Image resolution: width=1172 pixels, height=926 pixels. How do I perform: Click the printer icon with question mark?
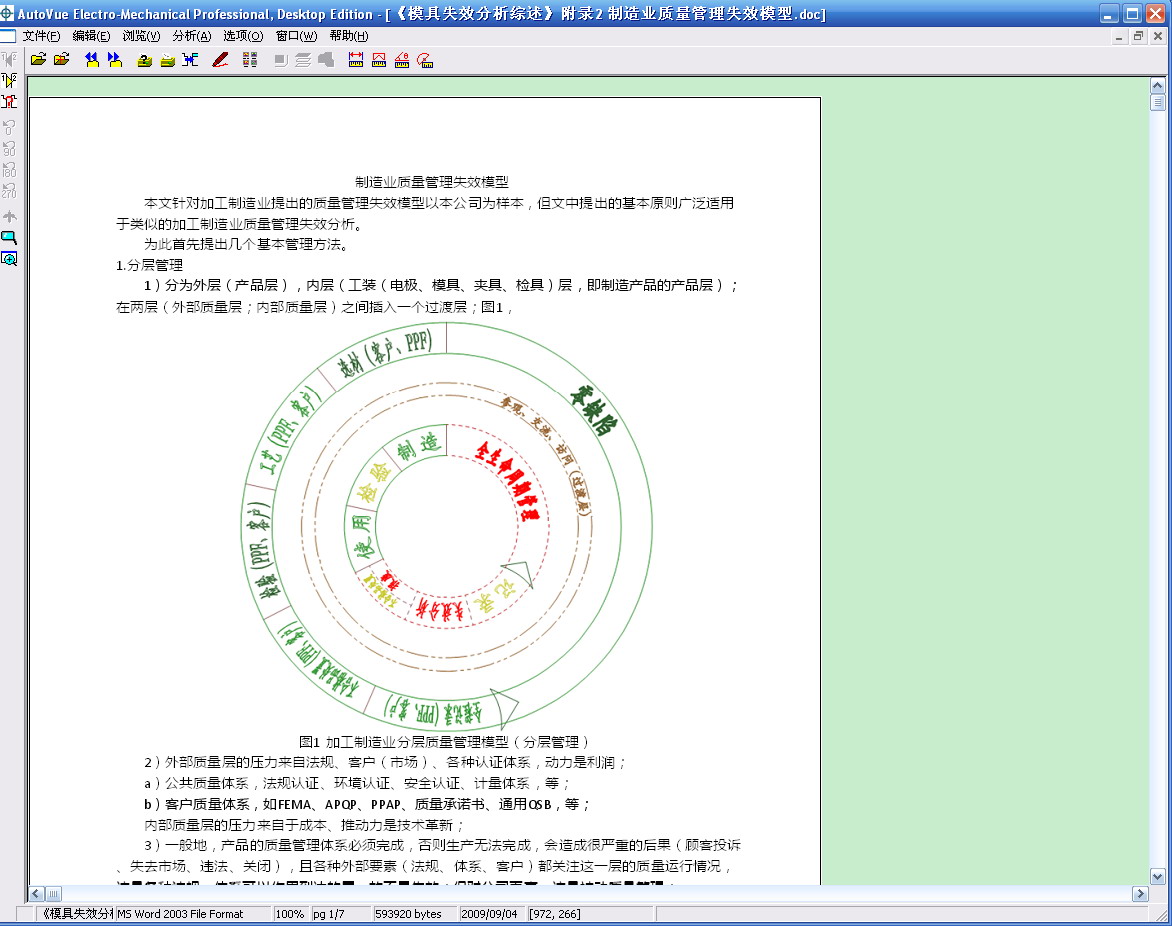pyautogui.click(x=145, y=60)
